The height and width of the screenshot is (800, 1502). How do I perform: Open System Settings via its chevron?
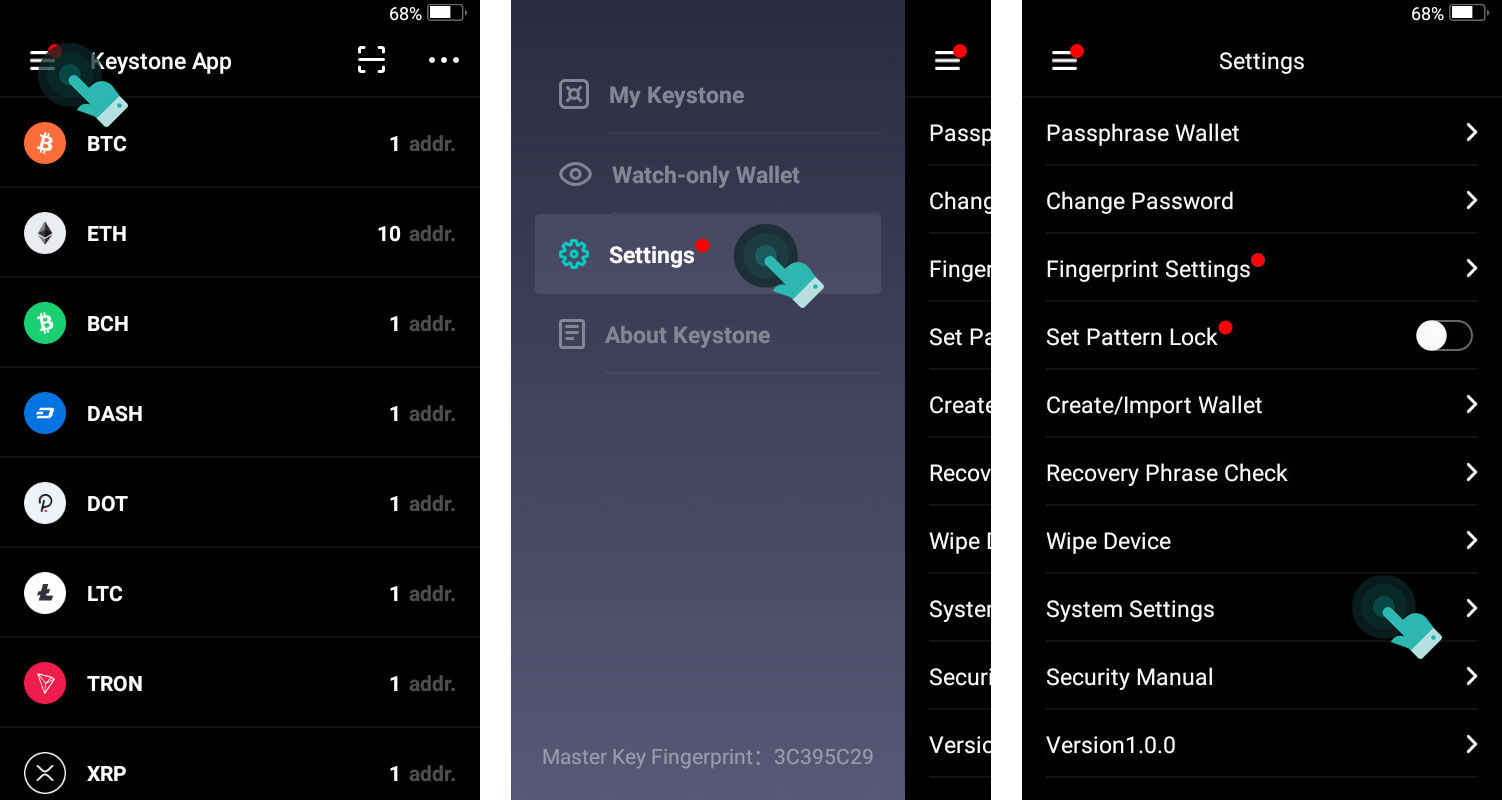click(x=1471, y=608)
